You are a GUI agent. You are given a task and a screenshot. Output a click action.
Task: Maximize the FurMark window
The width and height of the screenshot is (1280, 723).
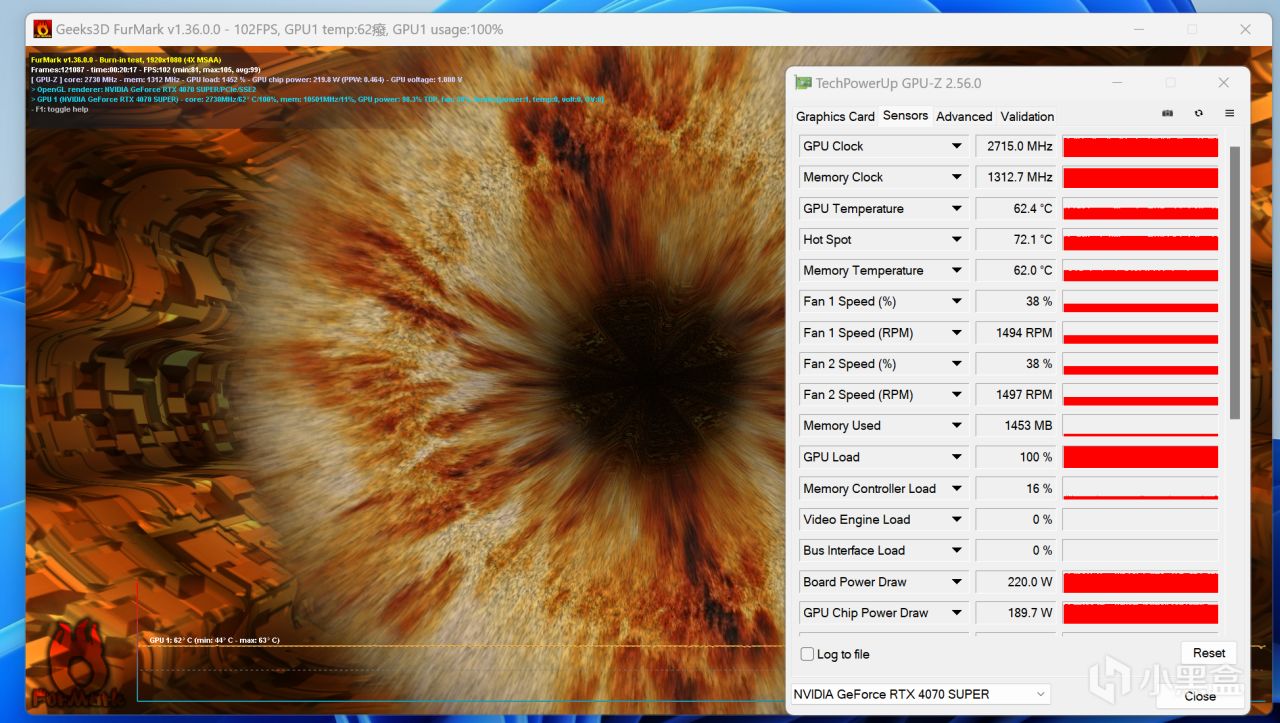pos(1191,29)
